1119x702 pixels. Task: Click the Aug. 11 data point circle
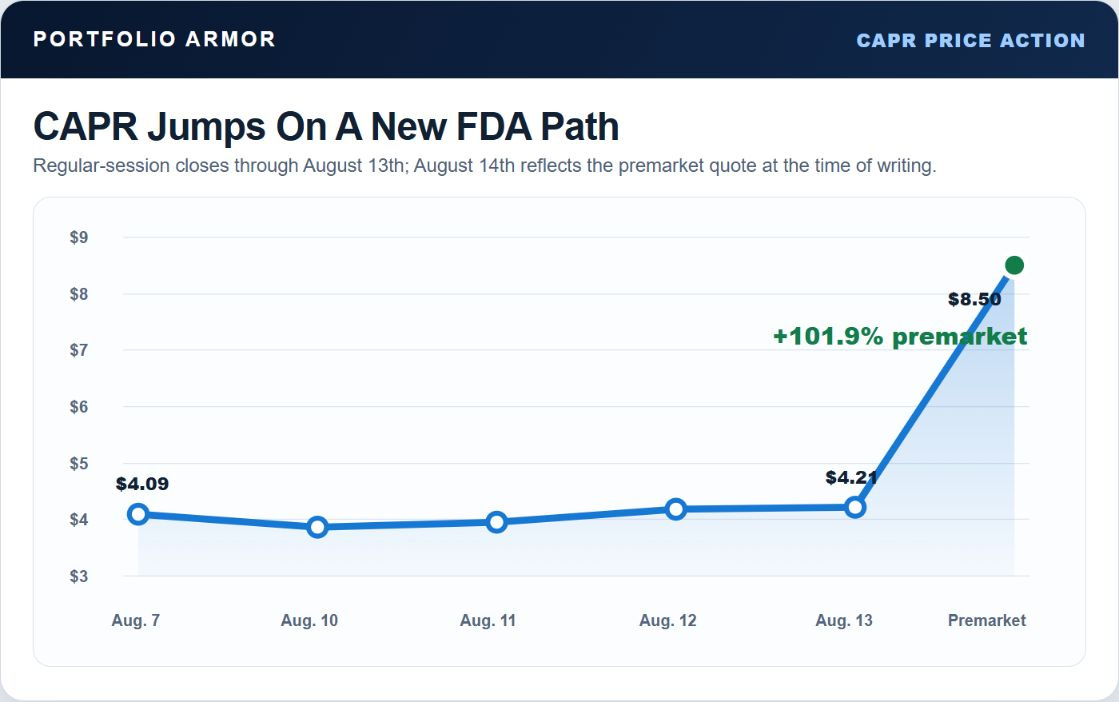point(497,522)
